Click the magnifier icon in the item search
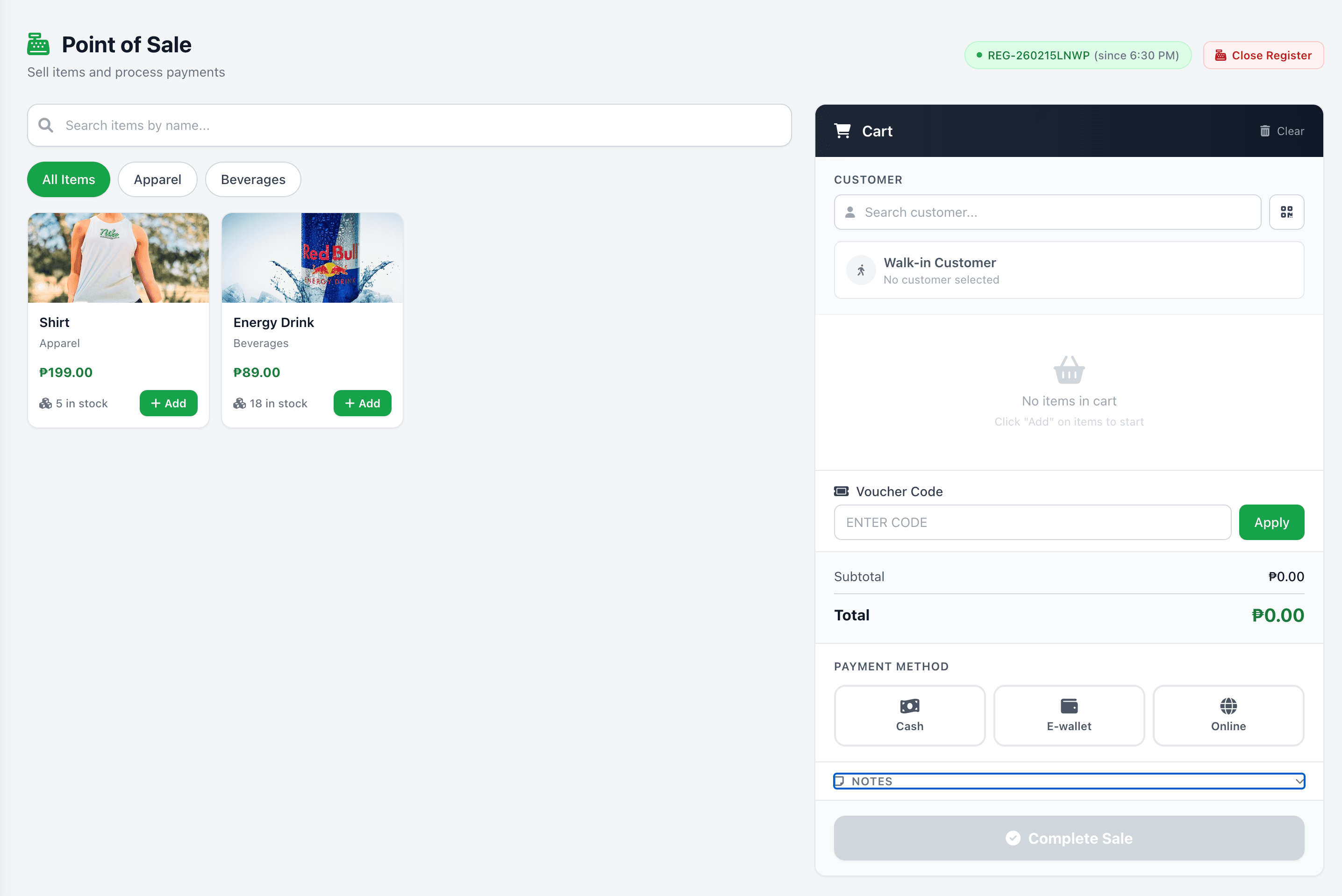 (x=46, y=125)
